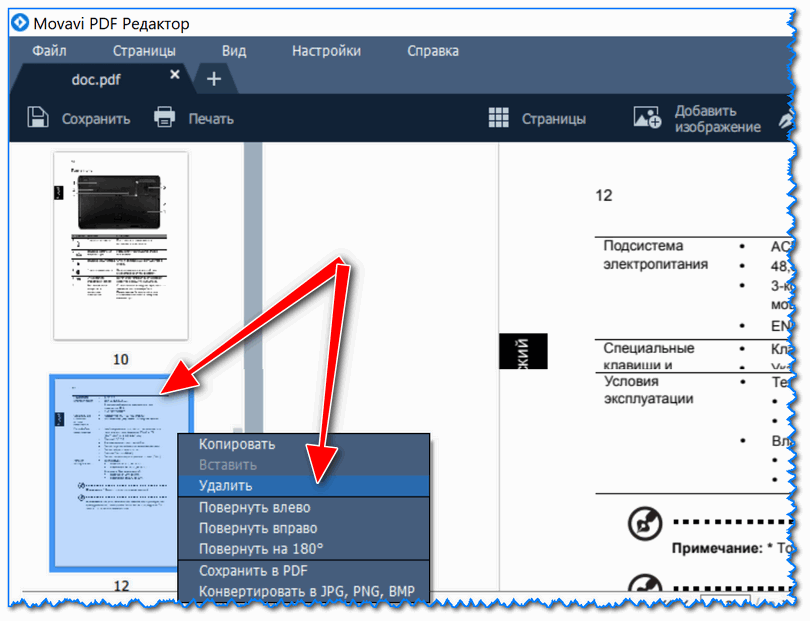The image size is (810, 621).
Task: Click the Add image icon
Action: pos(647,118)
